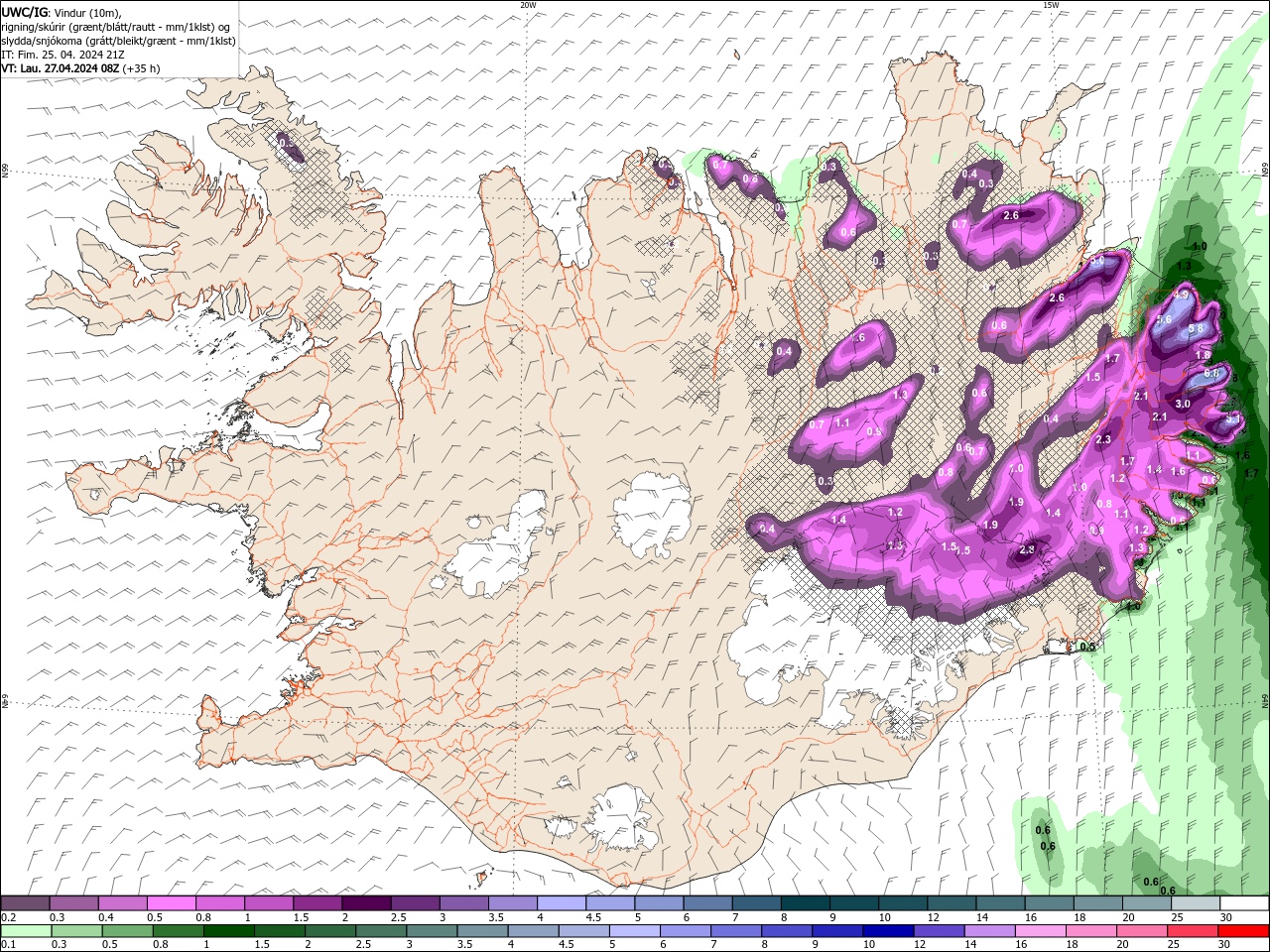This screenshot has height=952, width=1270.
Task: Click the red 25 rain-scale swatch
Action: coord(1194,931)
